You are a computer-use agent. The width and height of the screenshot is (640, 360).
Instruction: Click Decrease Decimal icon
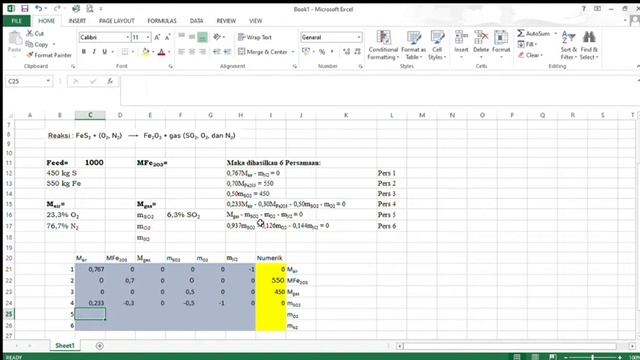(x=358, y=52)
